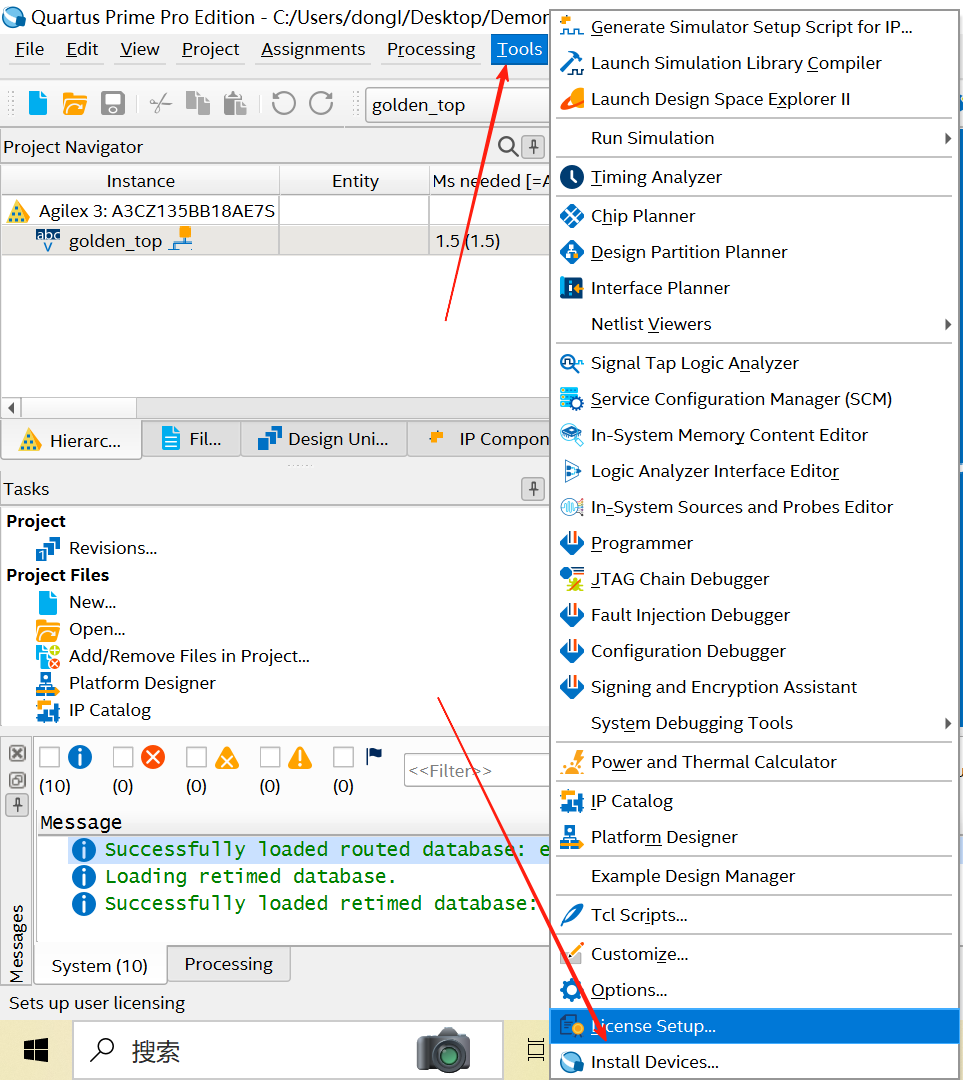Toggle the warning messages filter checkbox
The height and width of the screenshot is (1080, 963).
point(269,757)
